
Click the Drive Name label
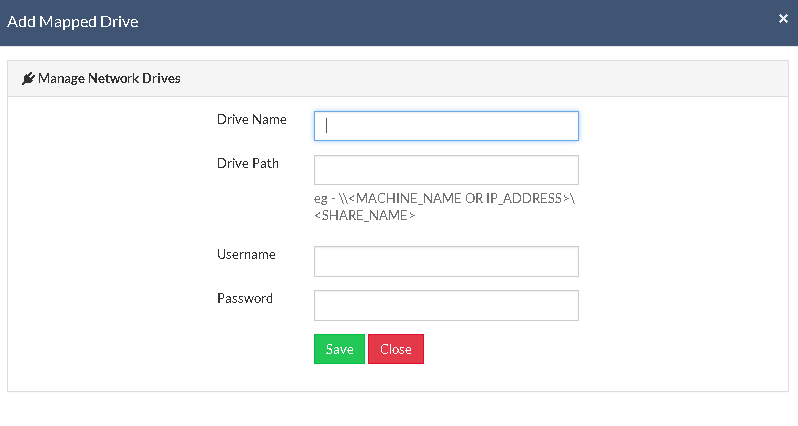coord(252,119)
